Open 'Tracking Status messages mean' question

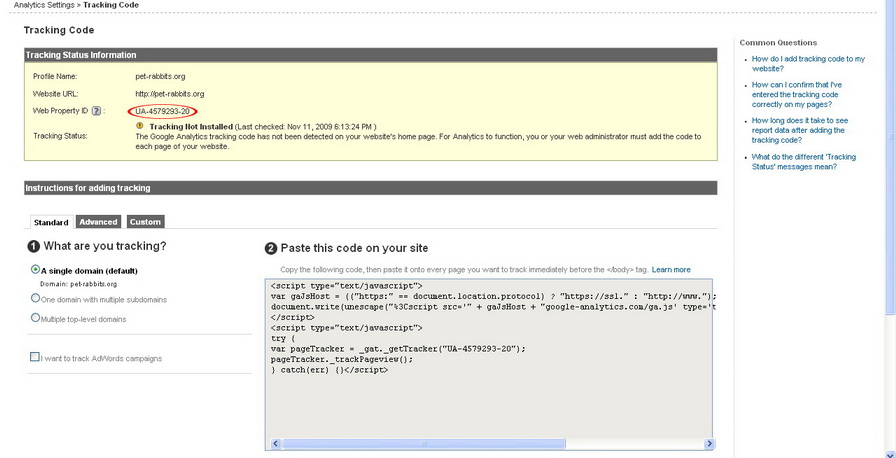coord(803,162)
